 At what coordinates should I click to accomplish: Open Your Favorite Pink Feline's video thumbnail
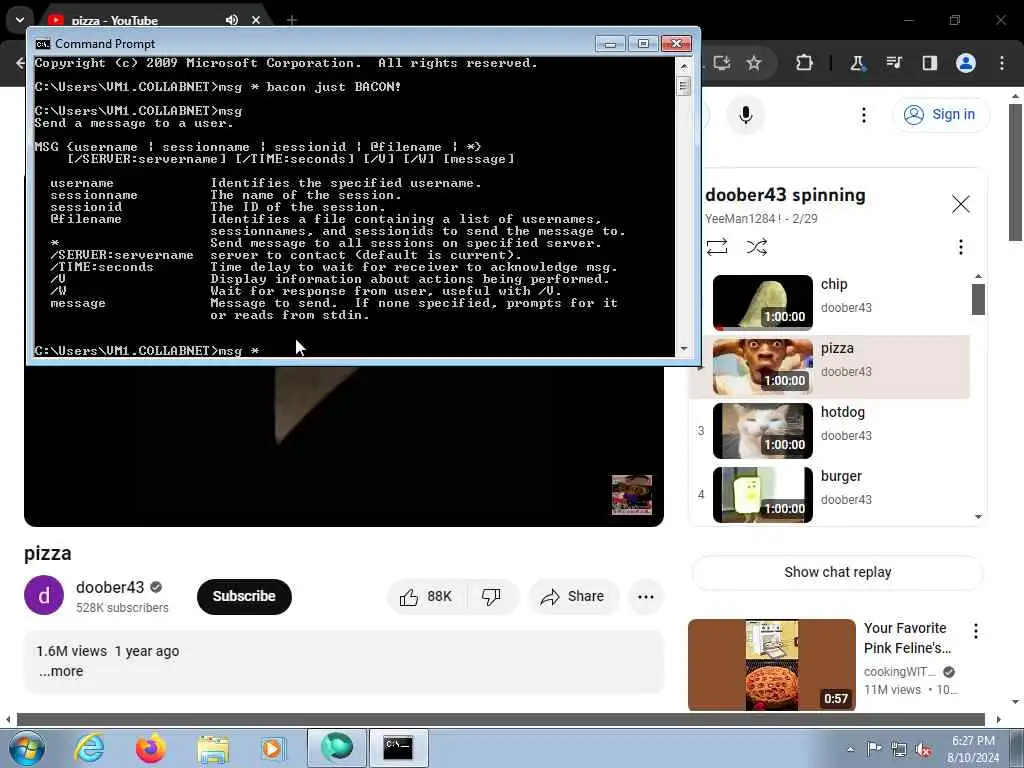point(771,665)
